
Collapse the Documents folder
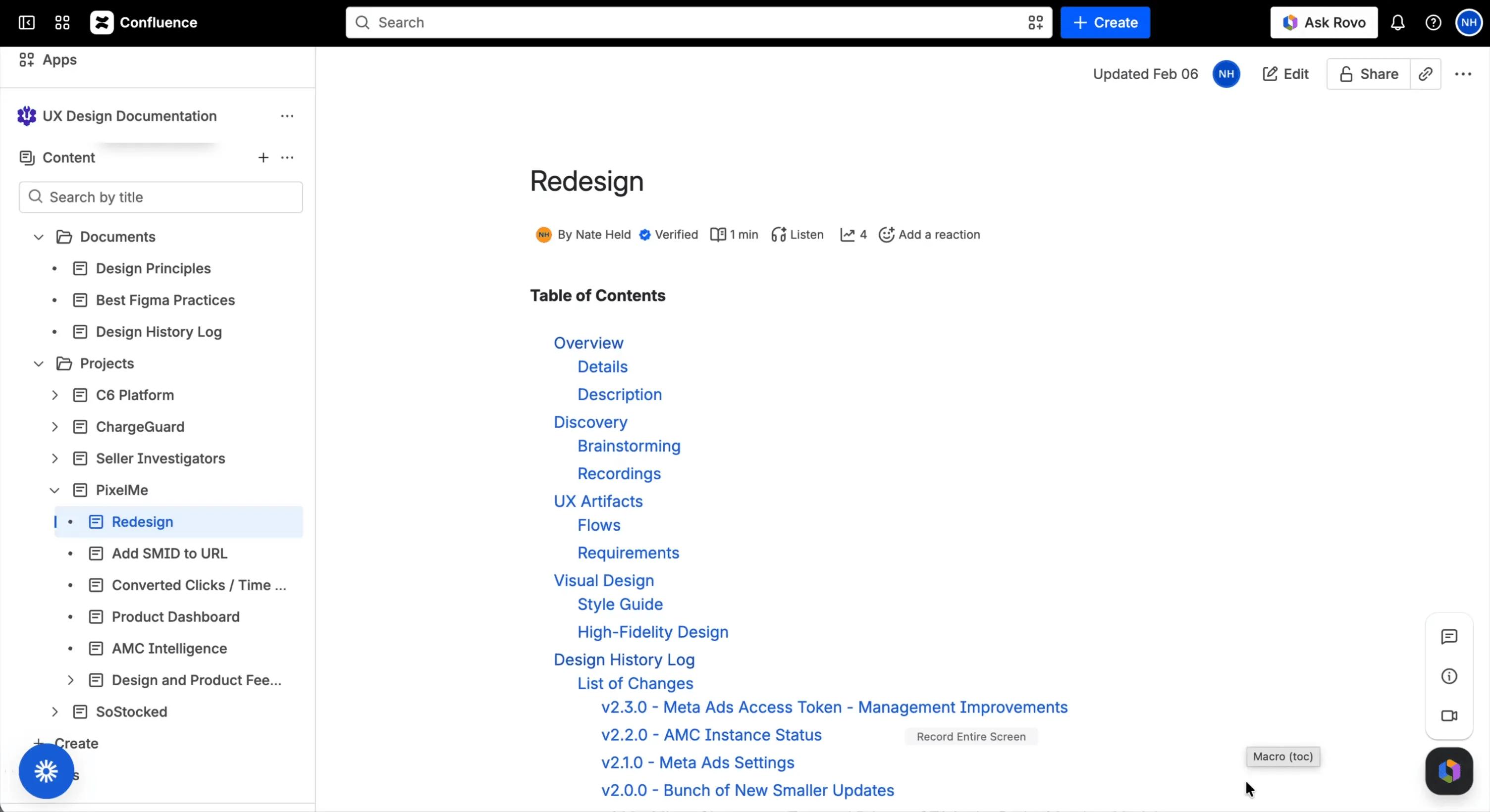point(39,237)
